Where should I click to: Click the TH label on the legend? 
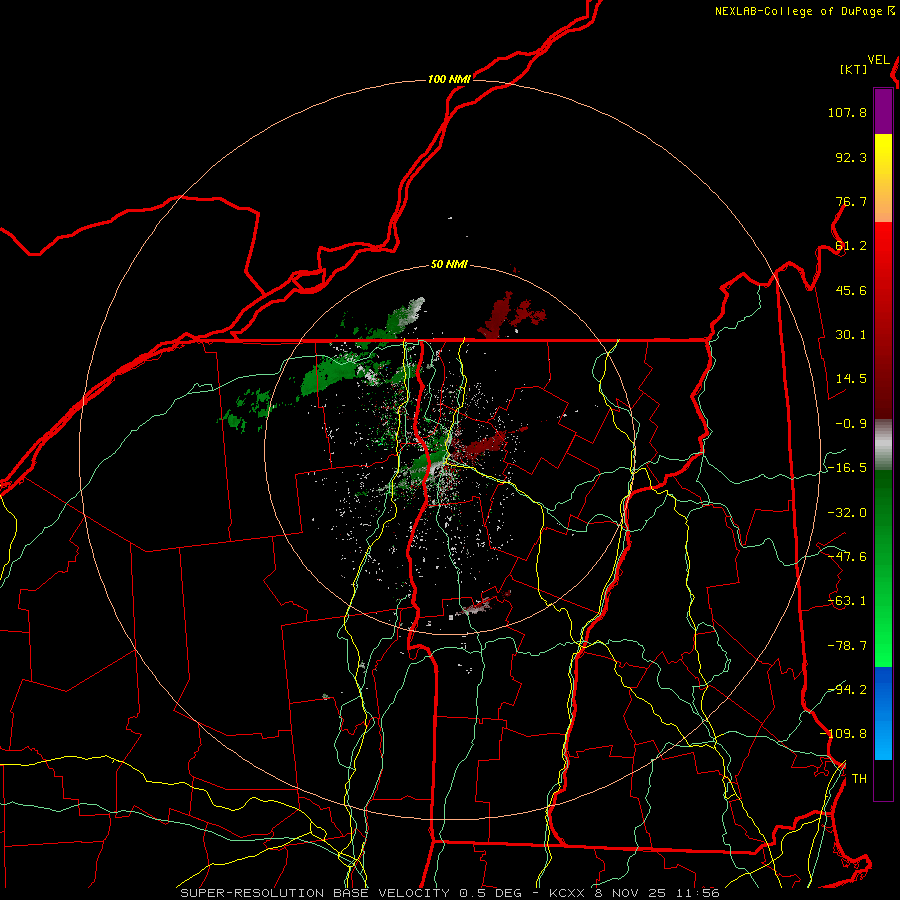859,779
